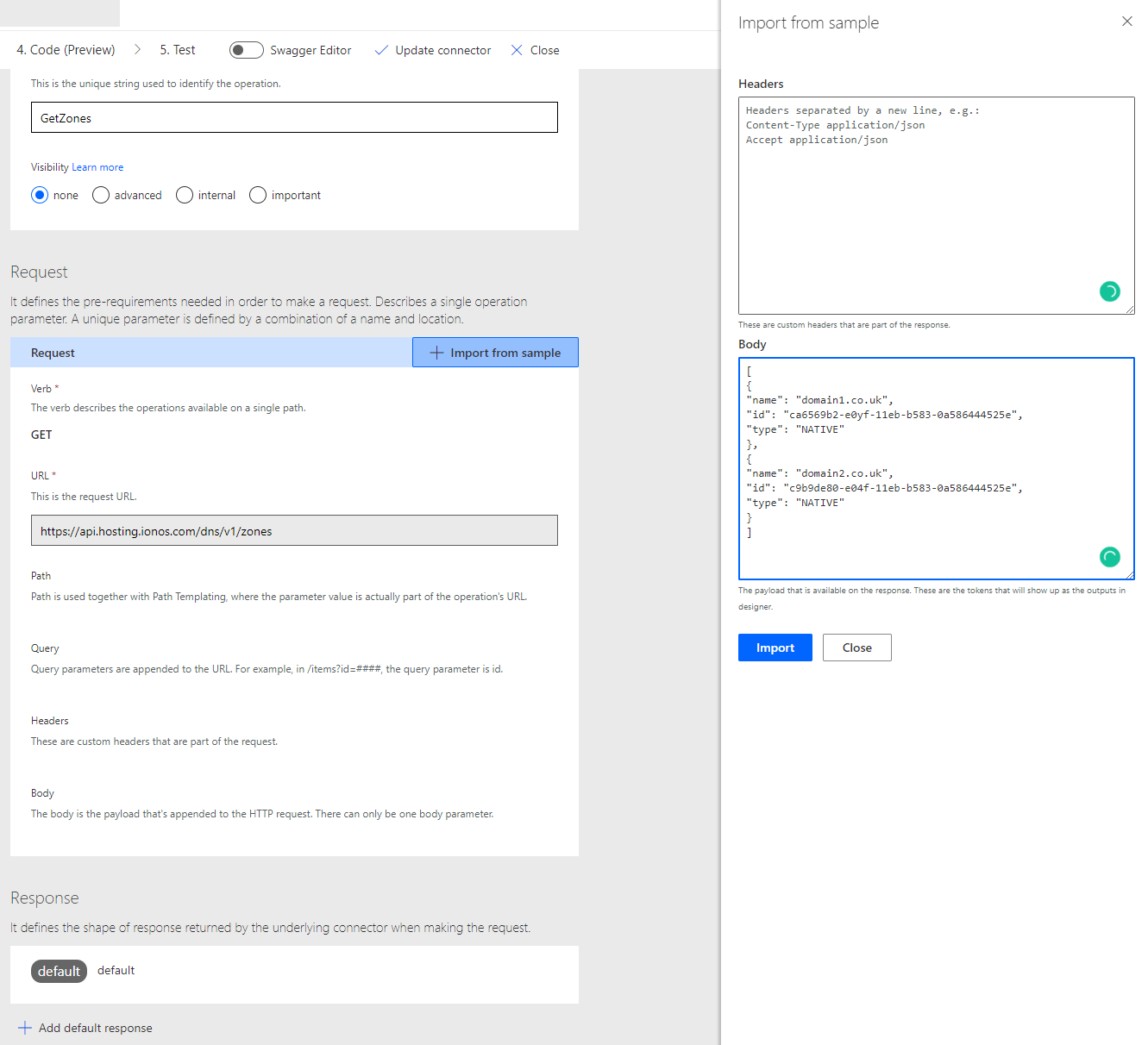Click the Update connector checkmark icon
1148x1045 pixels.
point(382,50)
